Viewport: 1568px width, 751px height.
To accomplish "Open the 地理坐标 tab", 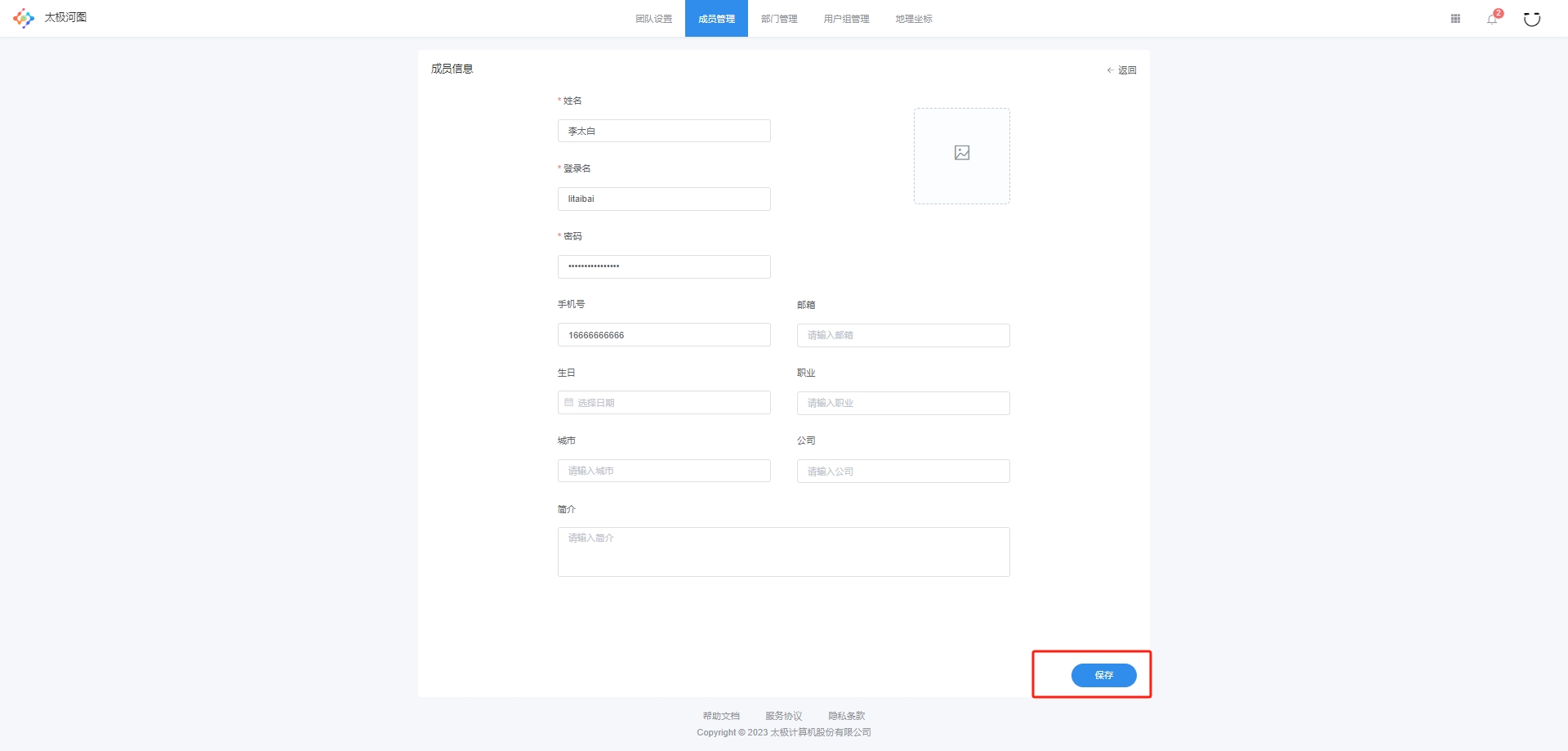I will tap(914, 19).
